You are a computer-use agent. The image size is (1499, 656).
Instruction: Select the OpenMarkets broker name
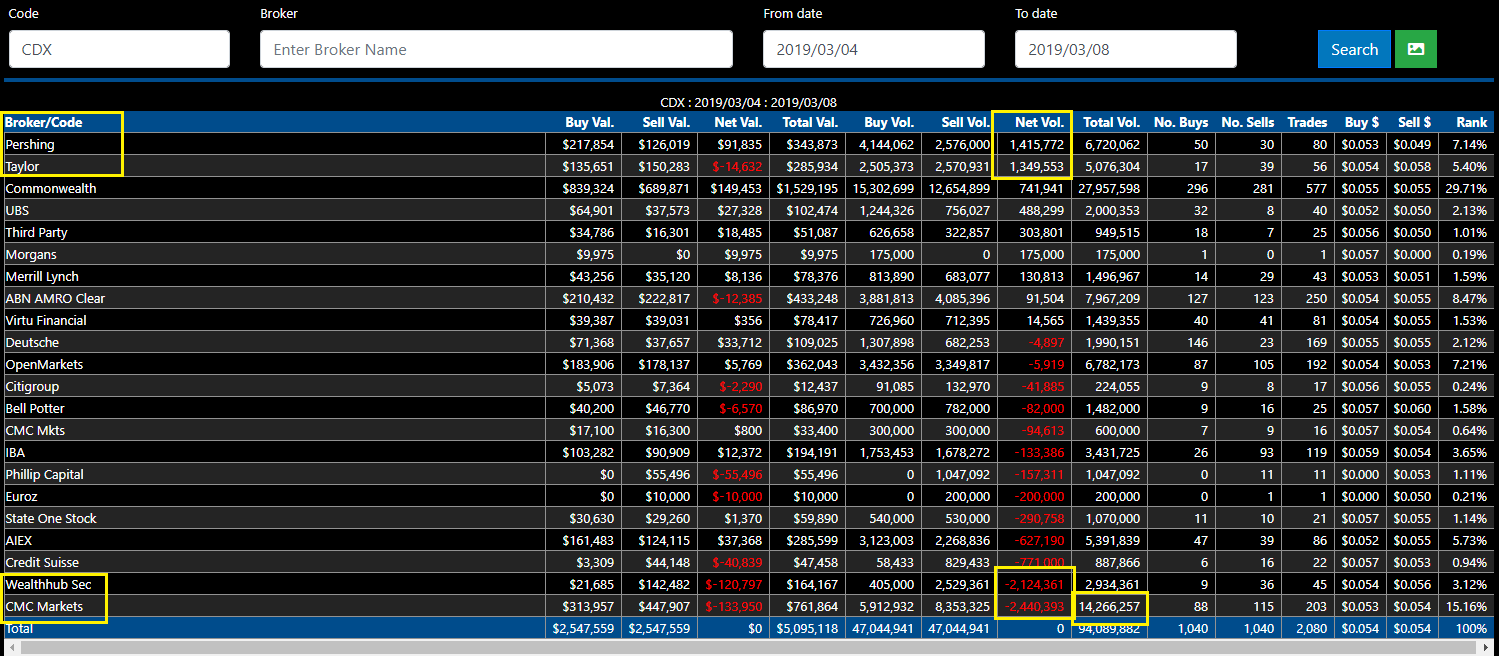pos(44,364)
